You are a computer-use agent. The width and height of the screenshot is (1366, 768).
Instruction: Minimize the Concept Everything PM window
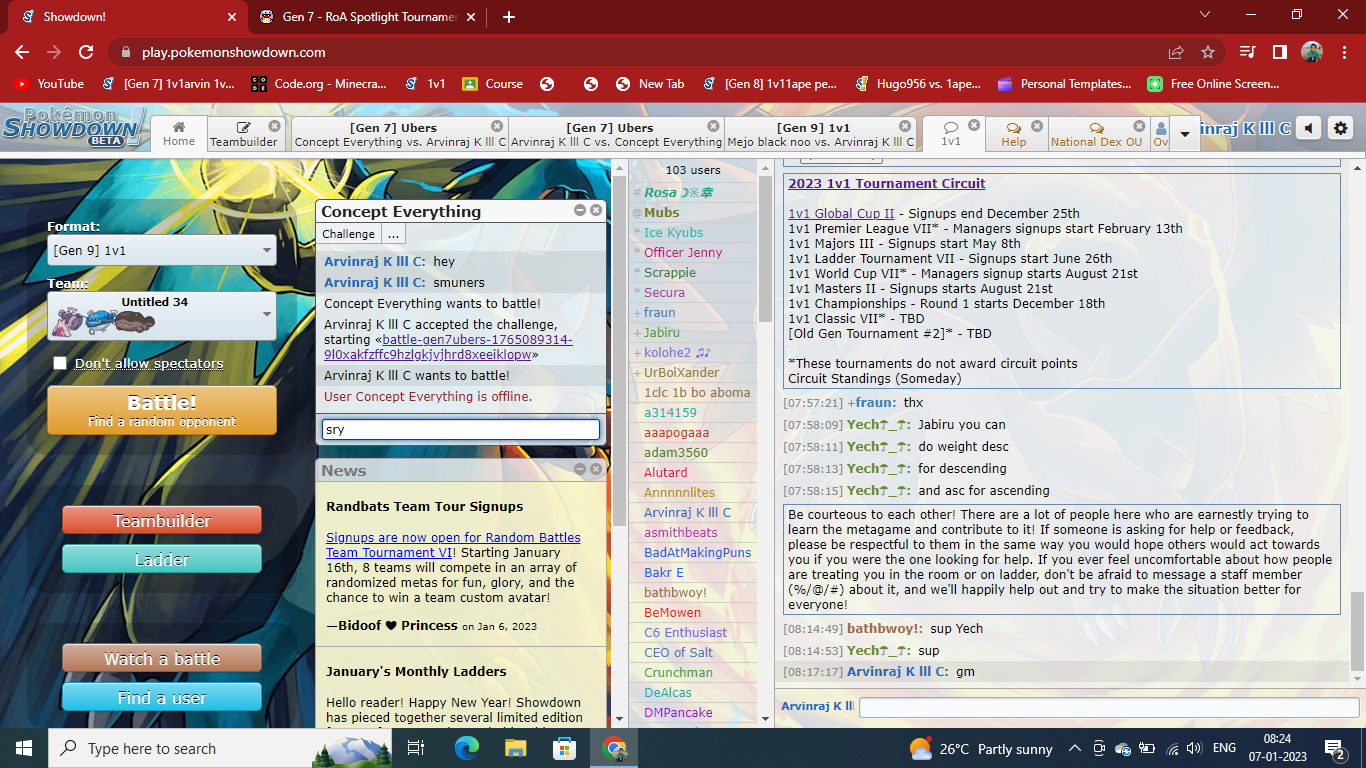(580, 211)
